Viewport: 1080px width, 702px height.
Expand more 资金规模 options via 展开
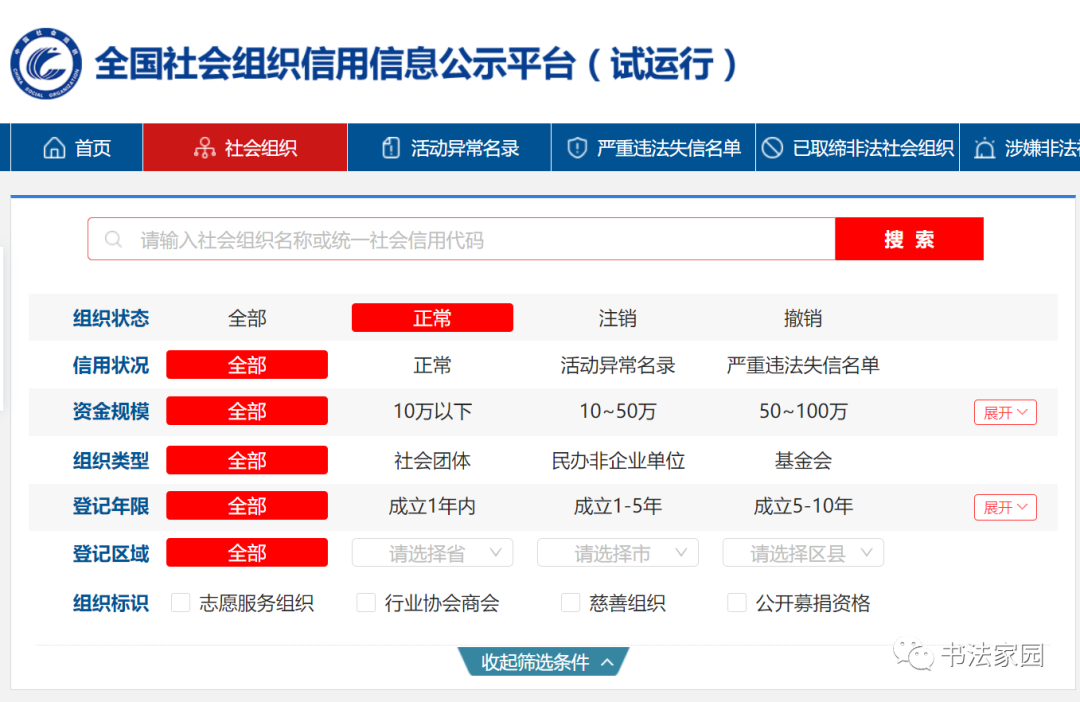1004,411
